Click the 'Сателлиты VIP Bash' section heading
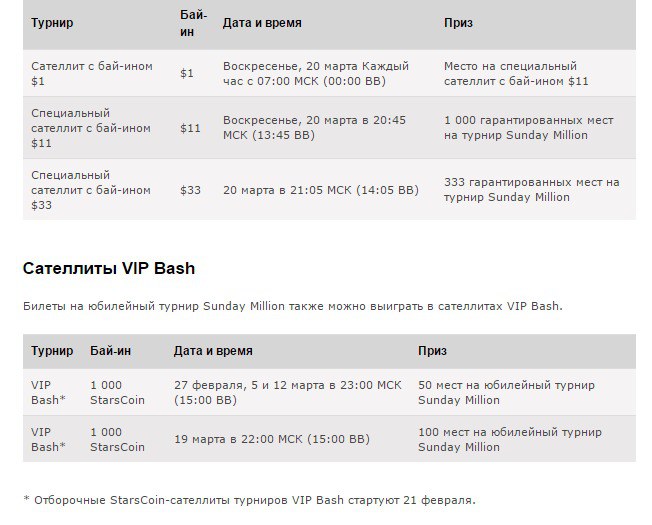 109,268
